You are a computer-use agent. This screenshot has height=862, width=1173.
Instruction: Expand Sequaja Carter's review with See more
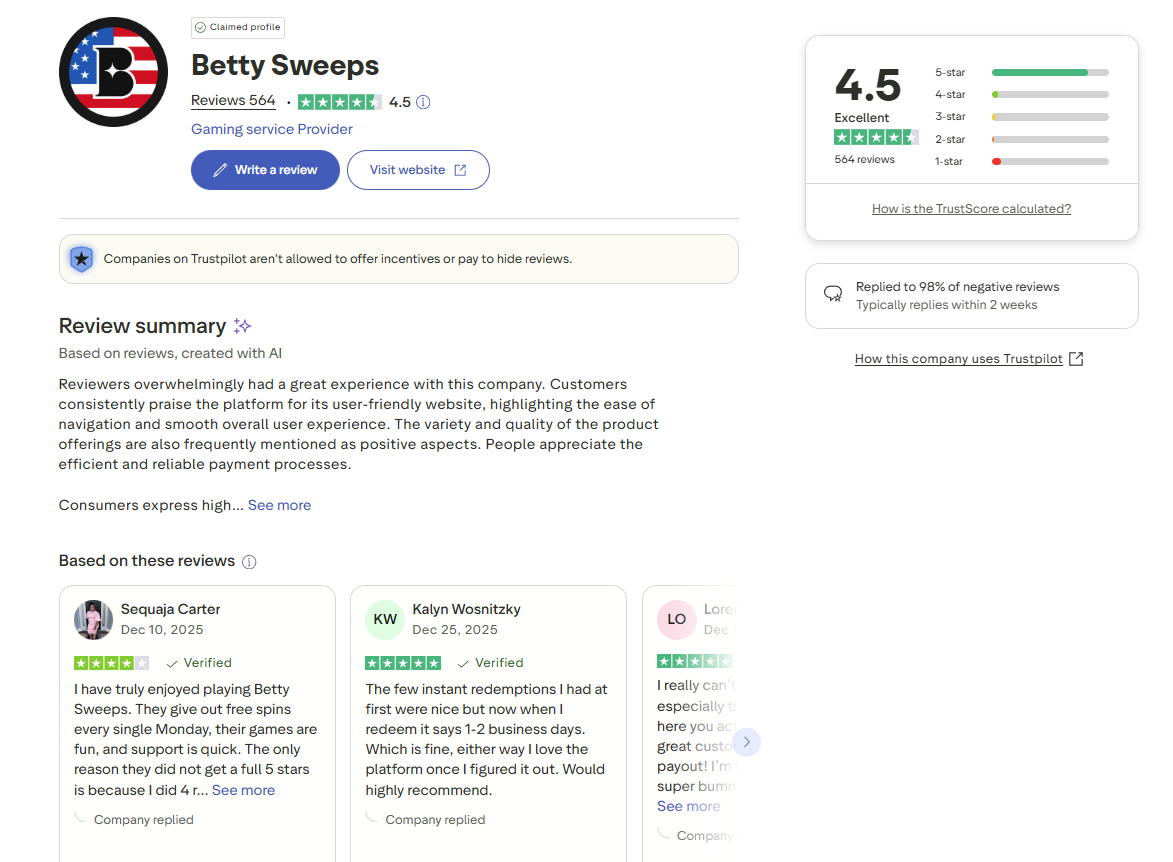pyautogui.click(x=243, y=790)
